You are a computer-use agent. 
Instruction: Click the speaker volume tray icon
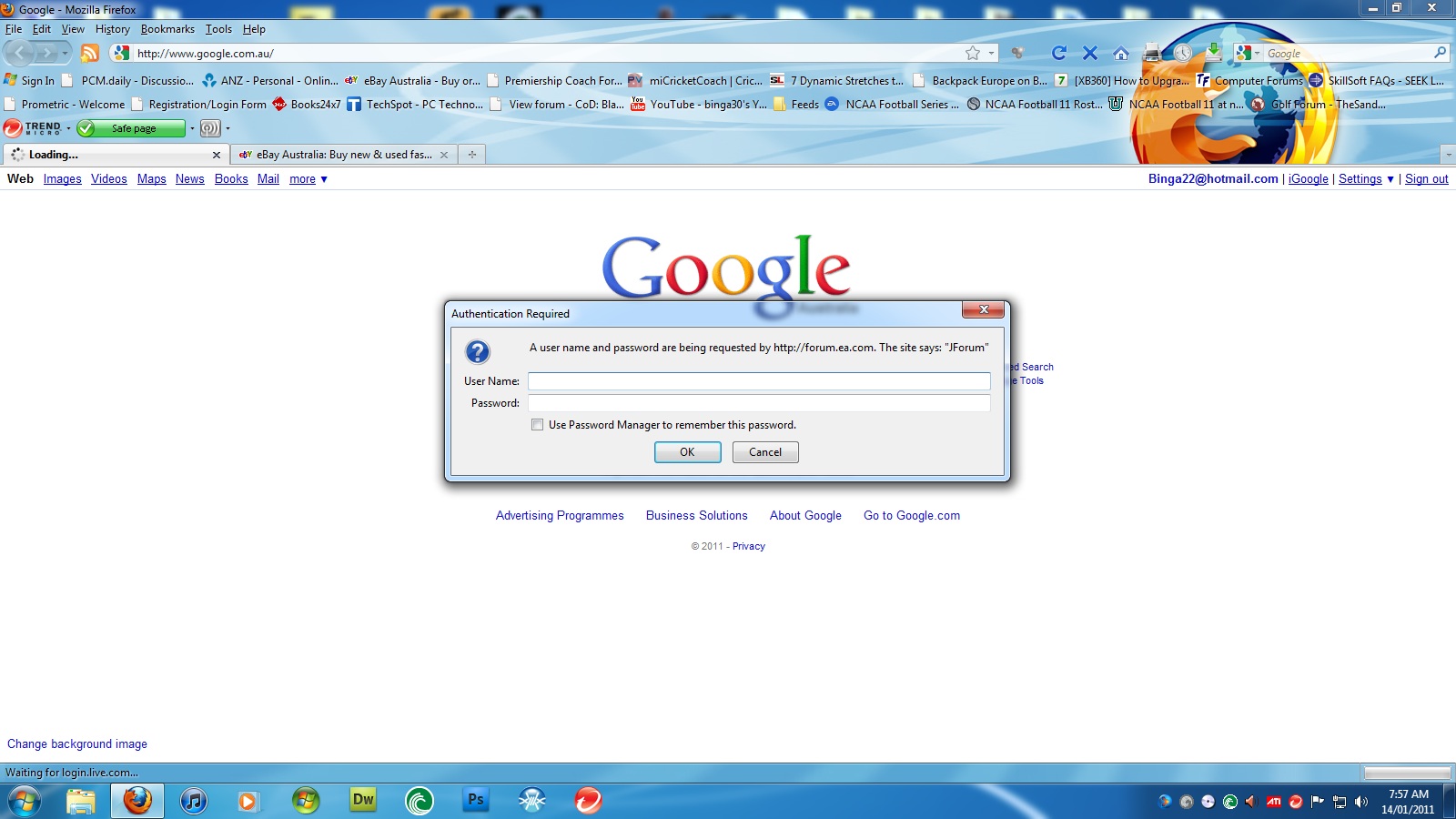(x=1361, y=802)
